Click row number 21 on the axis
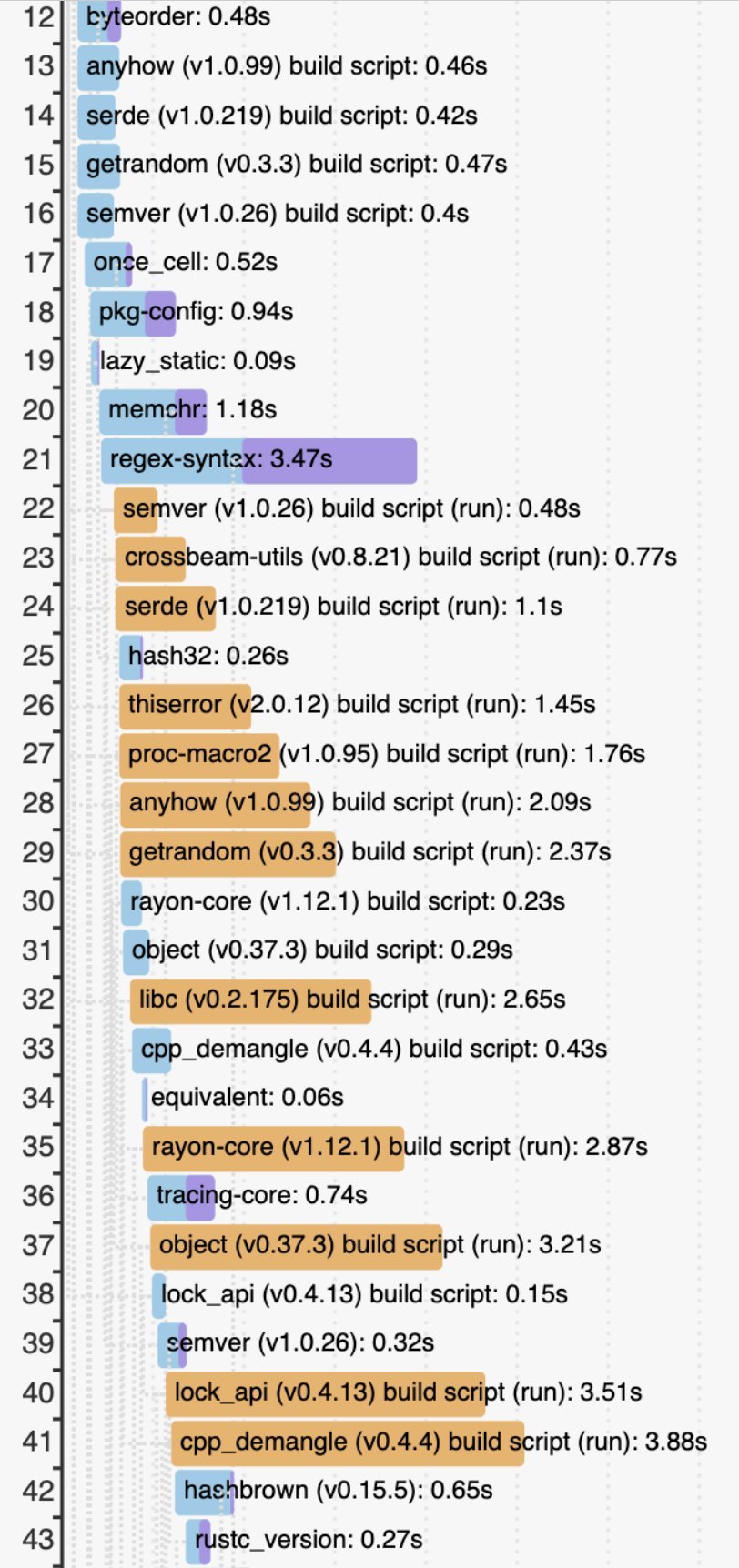The height and width of the screenshot is (1568, 739). click(x=37, y=460)
